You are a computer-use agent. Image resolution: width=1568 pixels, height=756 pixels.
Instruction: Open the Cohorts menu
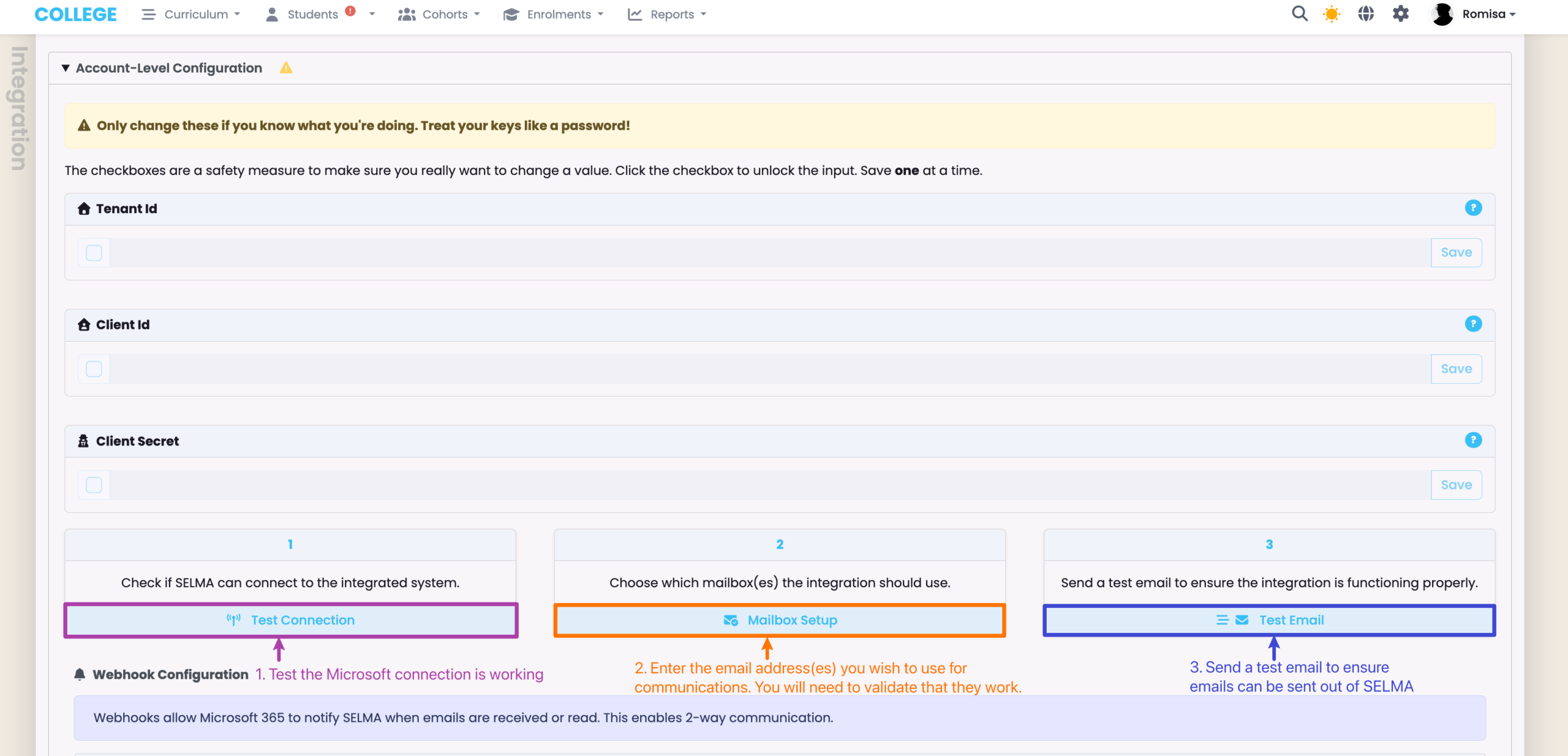click(x=444, y=14)
